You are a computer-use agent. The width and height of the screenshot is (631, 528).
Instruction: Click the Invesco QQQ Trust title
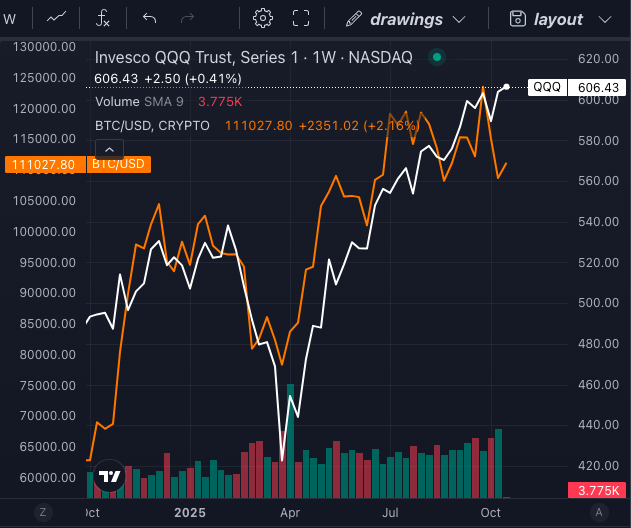click(253, 58)
